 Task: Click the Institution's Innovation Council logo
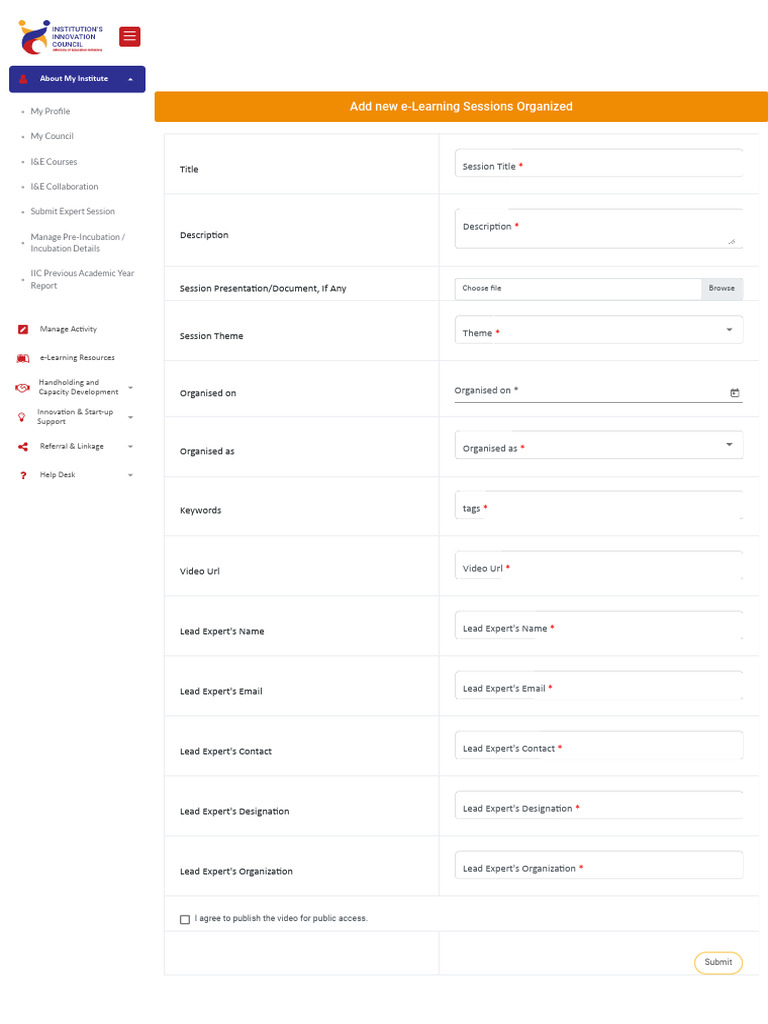click(60, 37)
